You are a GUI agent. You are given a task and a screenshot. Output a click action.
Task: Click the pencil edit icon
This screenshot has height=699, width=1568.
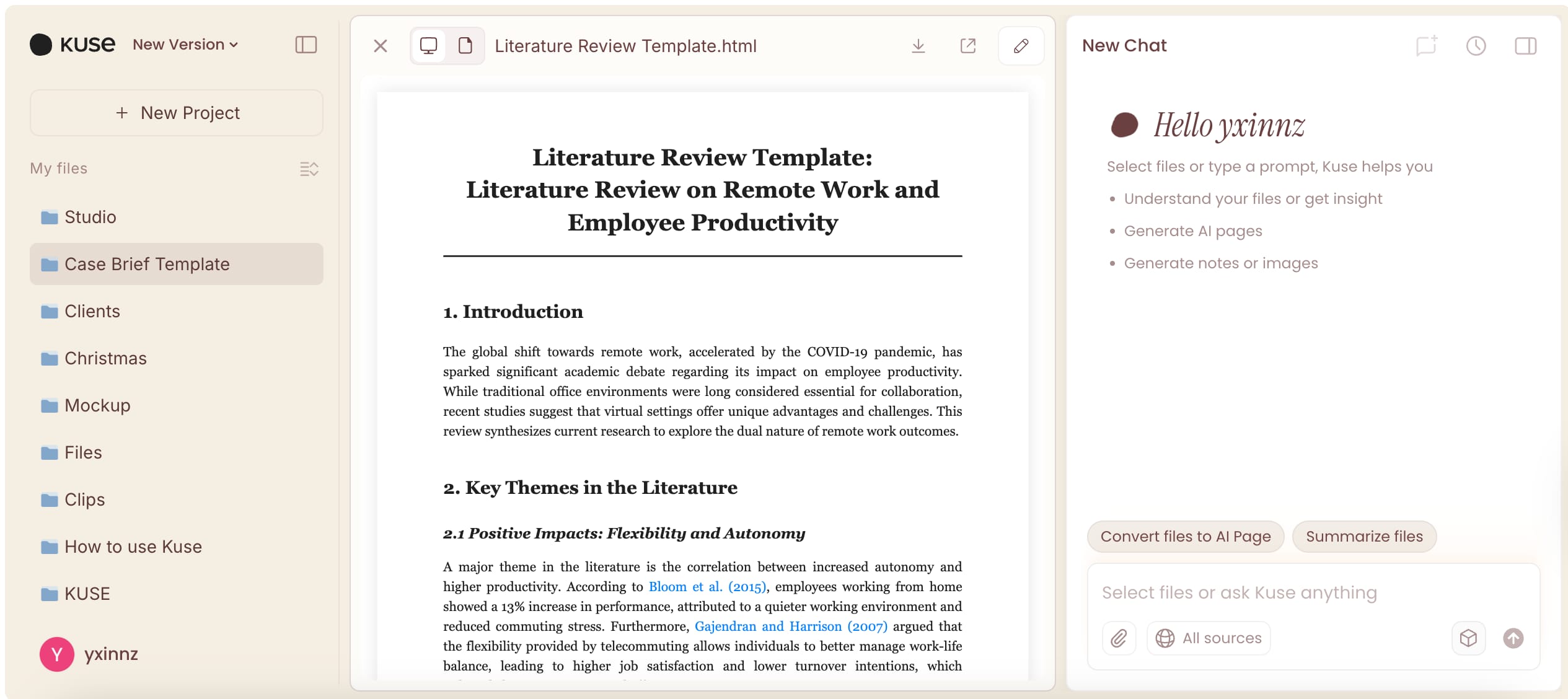[x=1021, y=46]
